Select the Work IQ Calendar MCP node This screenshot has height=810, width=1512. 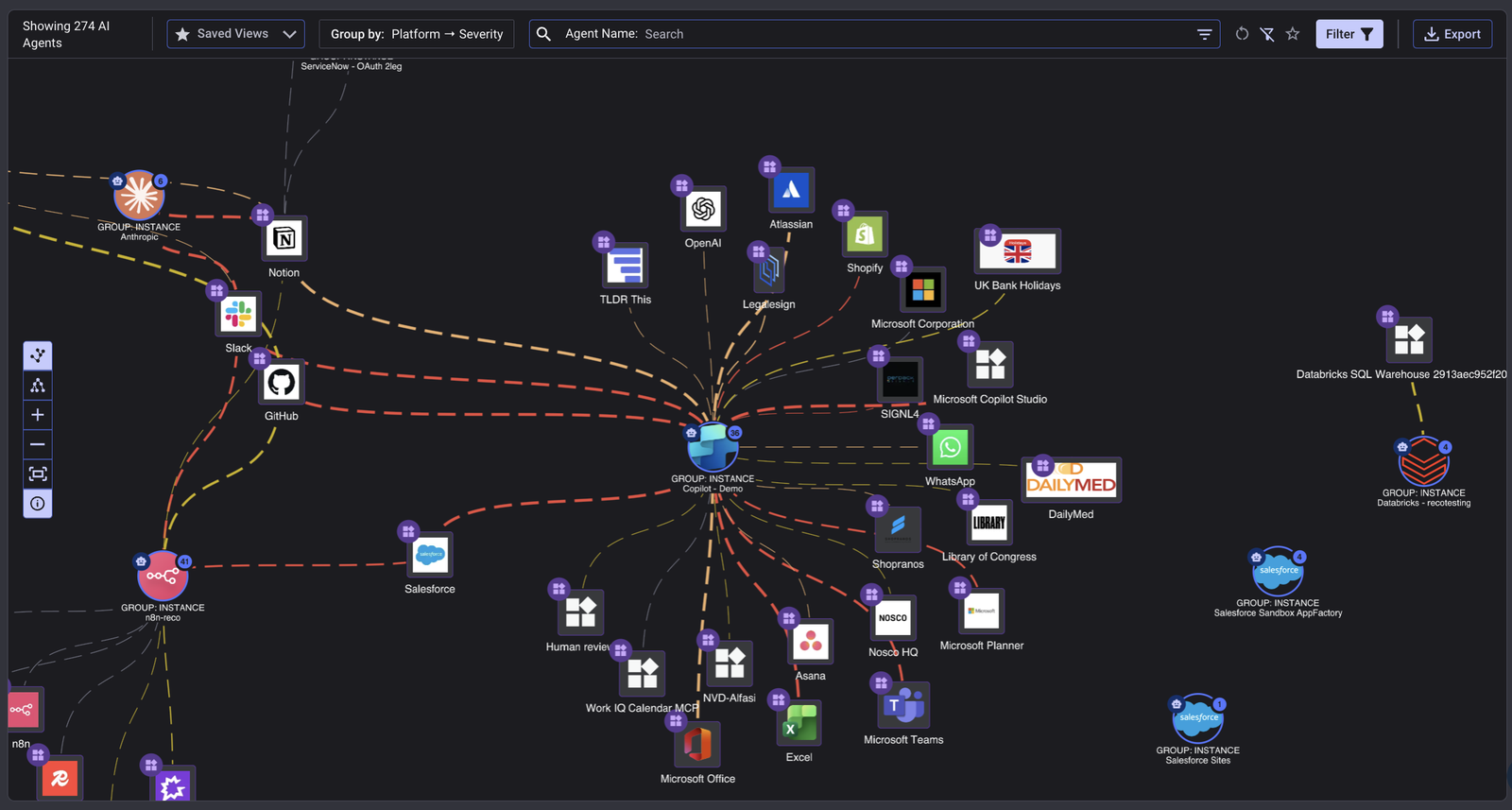[643, 674]
